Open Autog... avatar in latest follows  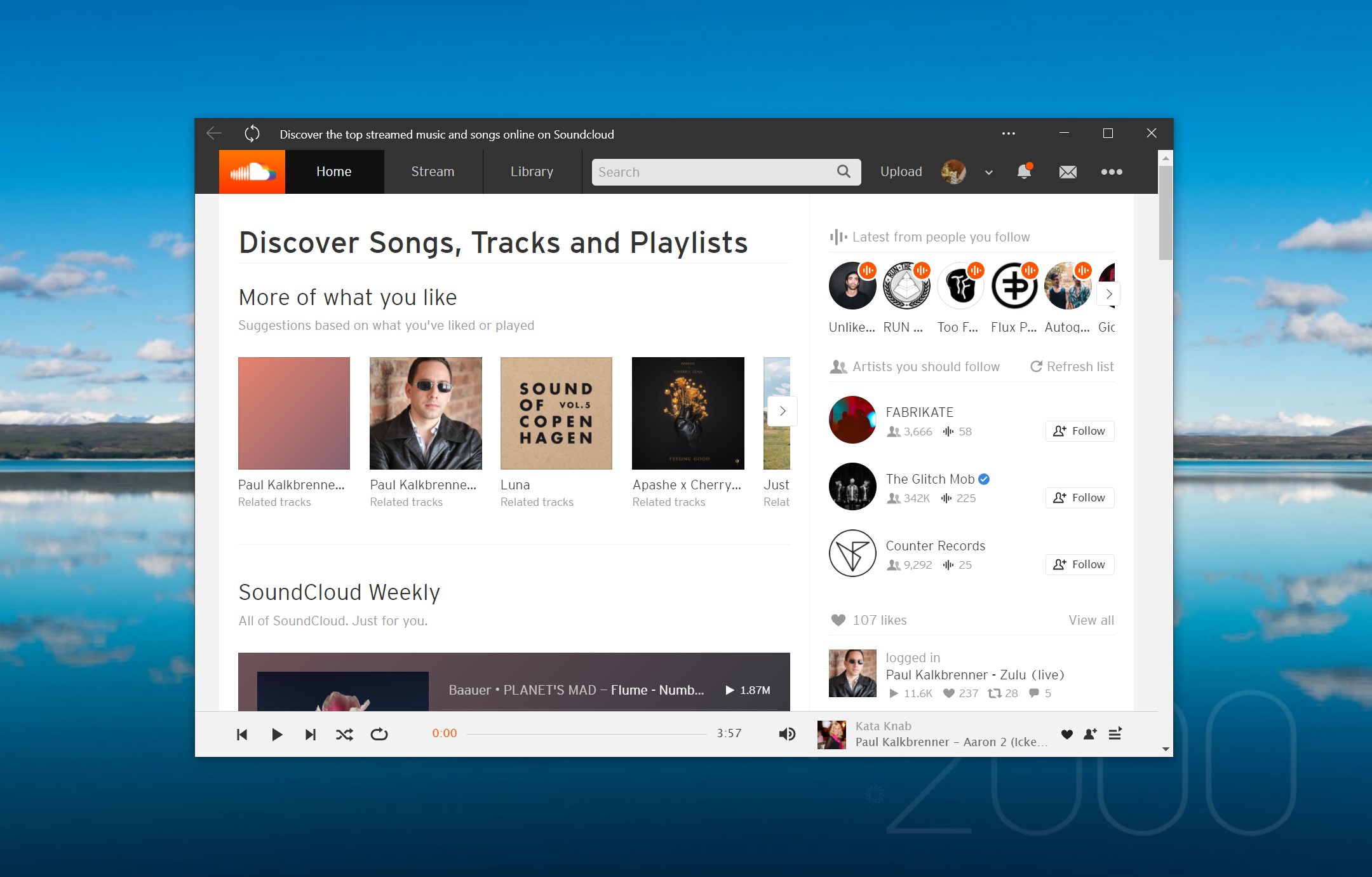[1068, 286]
